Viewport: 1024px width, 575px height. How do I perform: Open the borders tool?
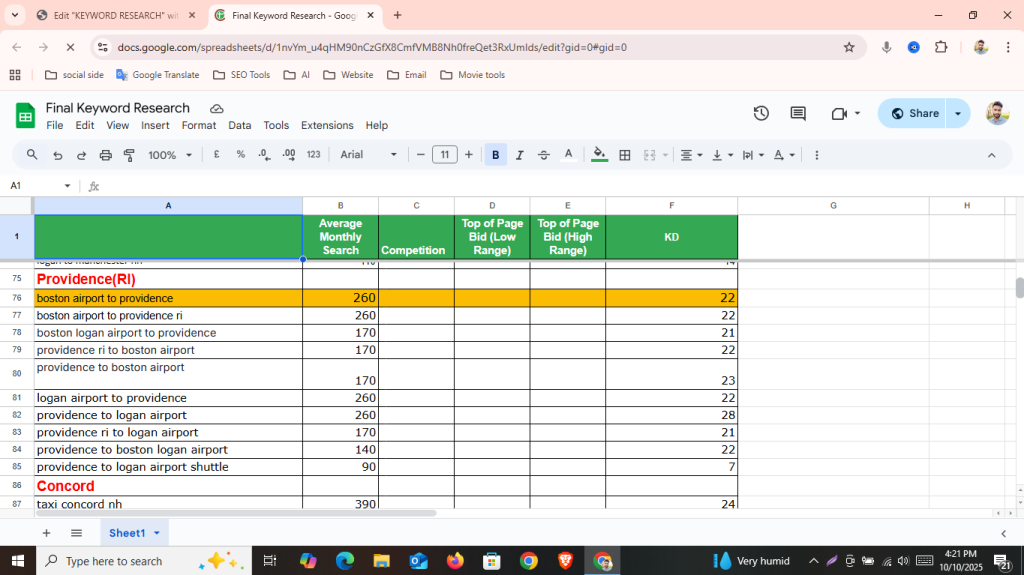[625, 155]
